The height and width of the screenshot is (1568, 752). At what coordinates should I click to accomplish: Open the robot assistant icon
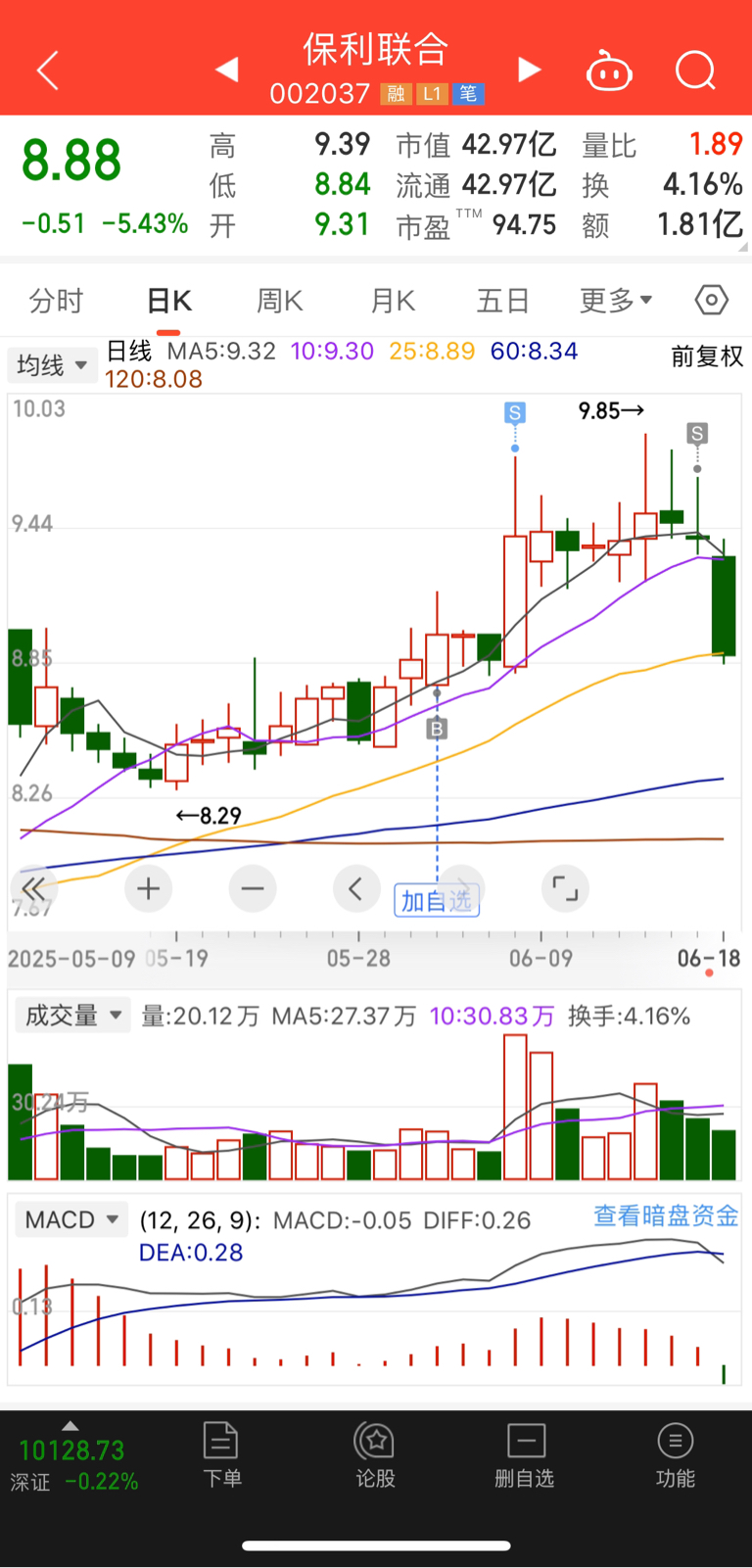tap(609, 71)
